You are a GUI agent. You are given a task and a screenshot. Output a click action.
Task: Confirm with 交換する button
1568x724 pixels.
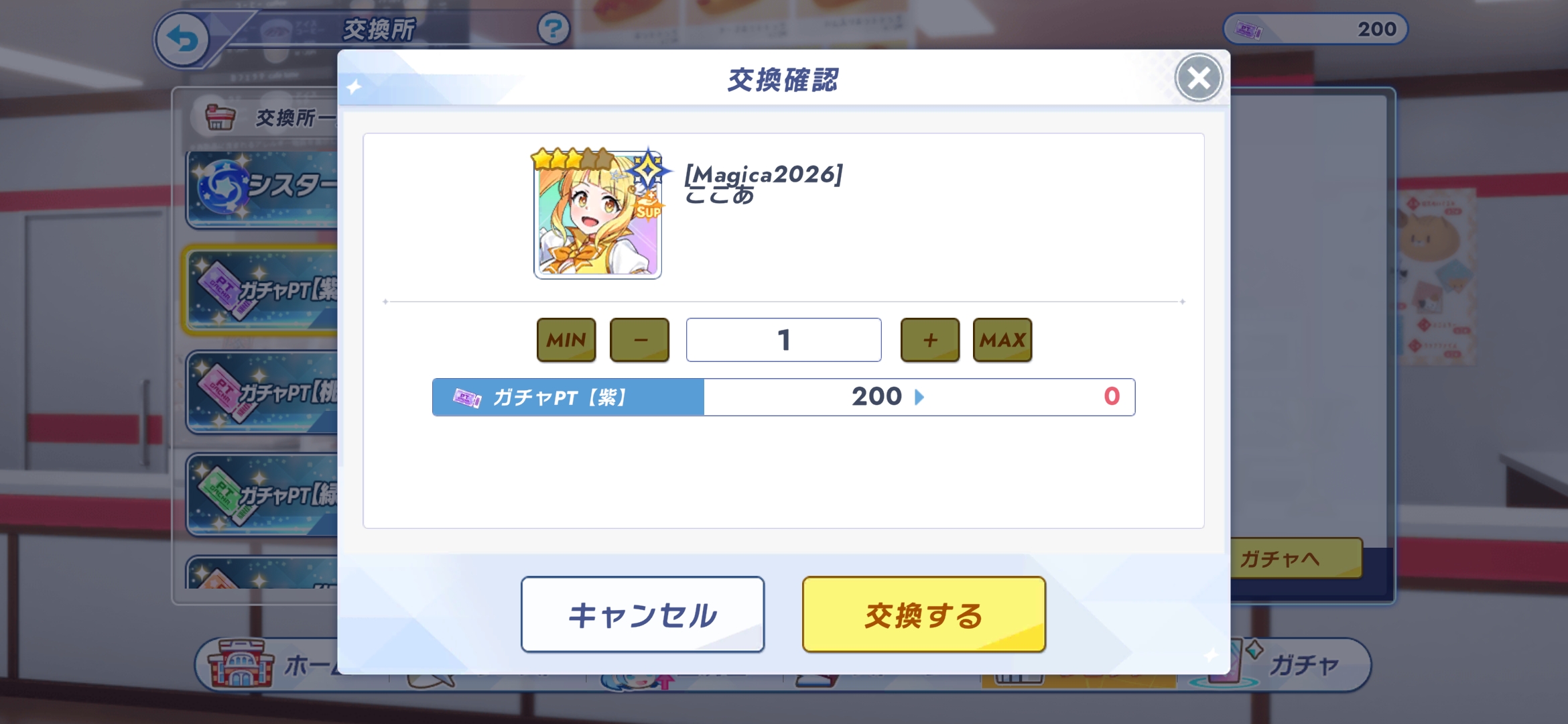click(924, 614)
